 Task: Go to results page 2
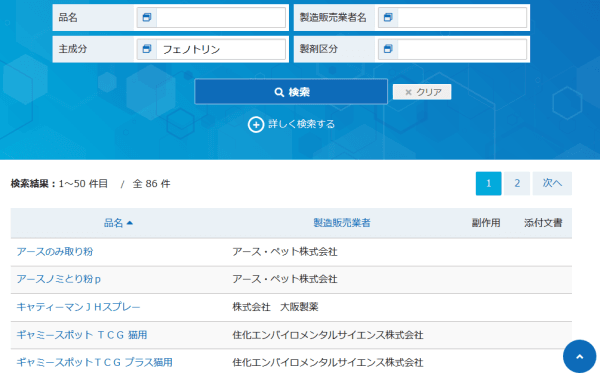(517, 184)
